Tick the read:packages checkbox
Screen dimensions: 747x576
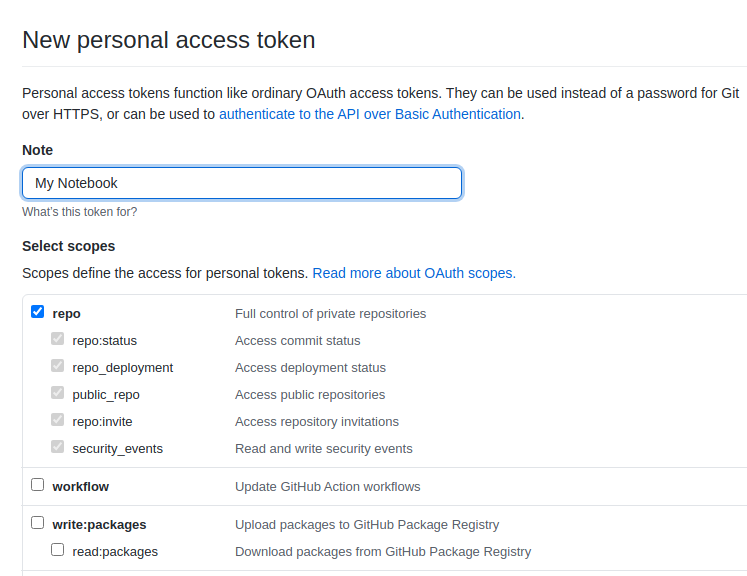point(58,550)
